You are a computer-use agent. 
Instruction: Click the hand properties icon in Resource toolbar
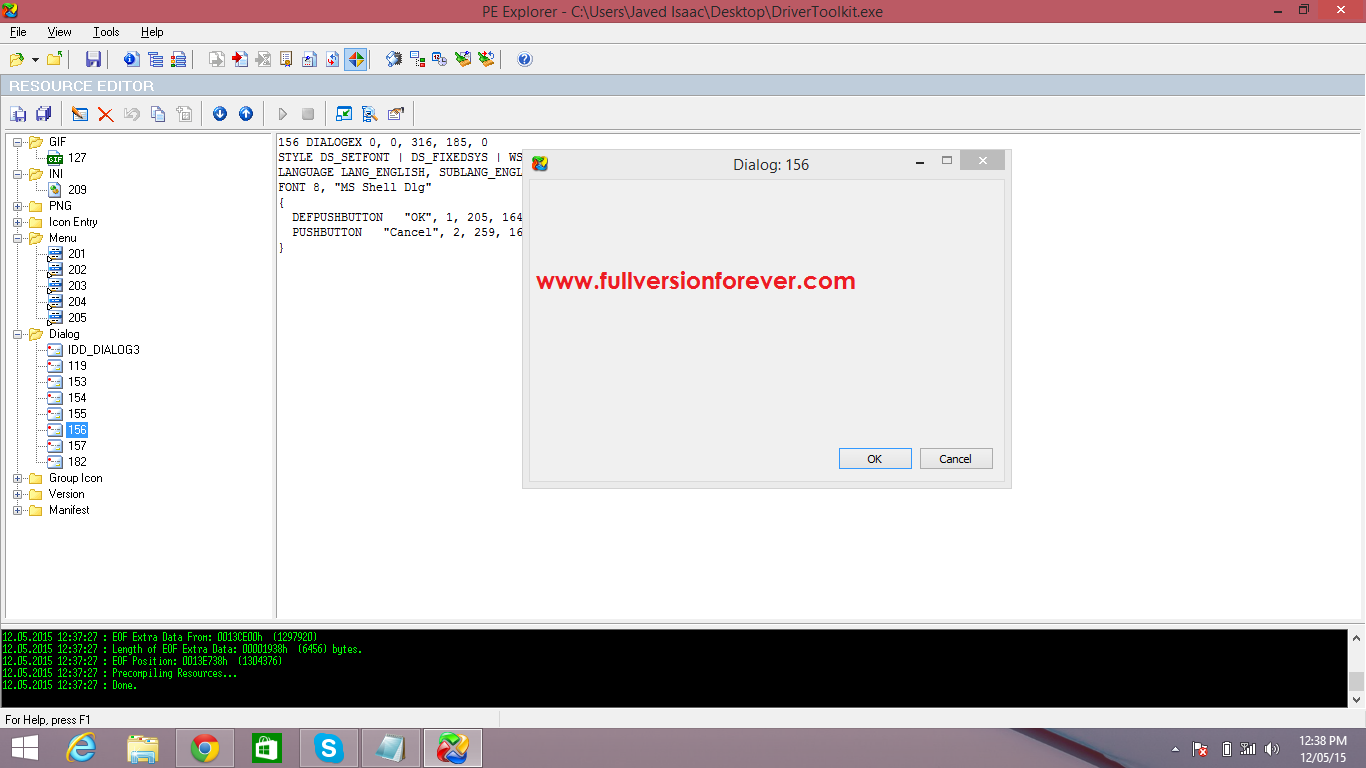point(395,114)
